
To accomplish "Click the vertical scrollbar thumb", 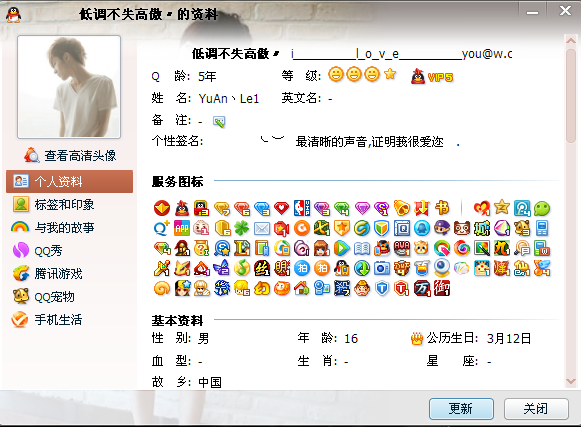I will click(571, 96).
